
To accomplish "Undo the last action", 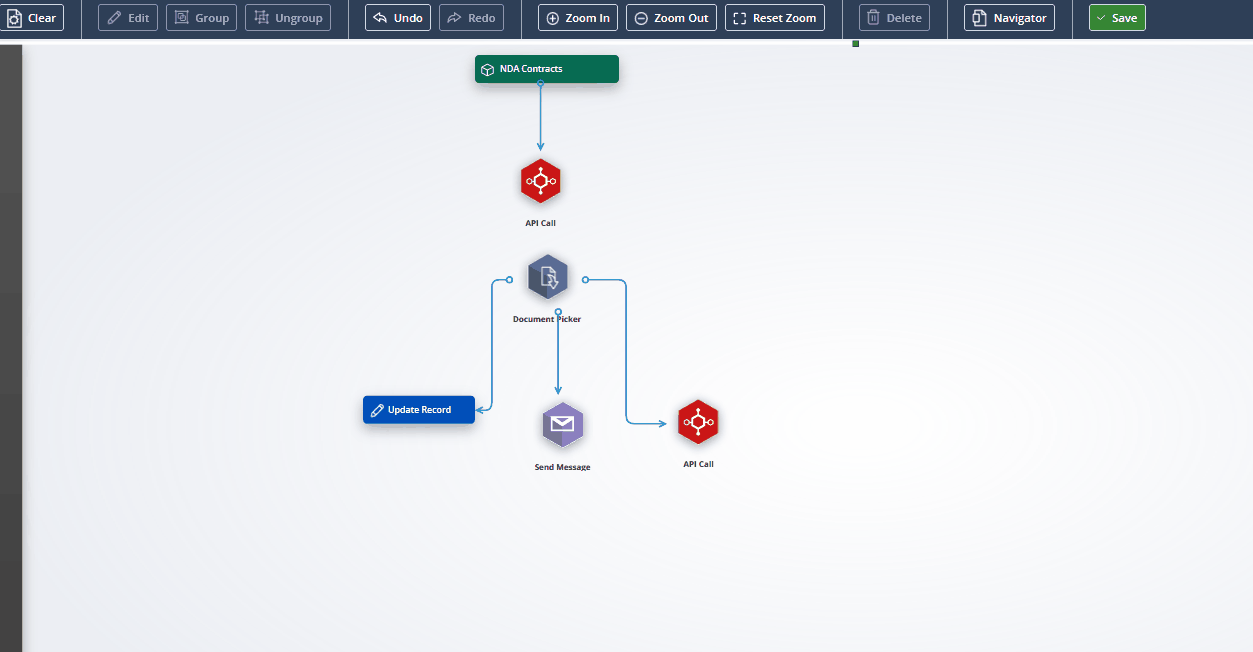I will pyautogui.click(x=398, y=18).
